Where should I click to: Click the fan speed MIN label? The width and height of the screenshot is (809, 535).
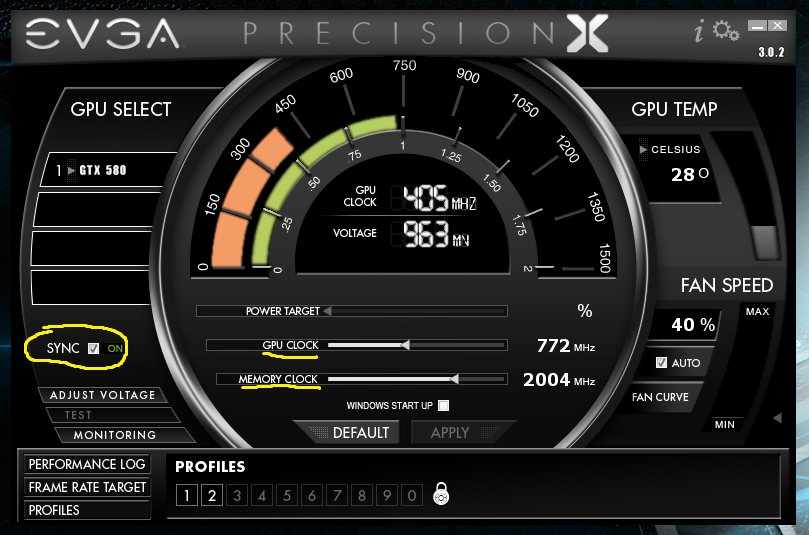pos(724,425)
